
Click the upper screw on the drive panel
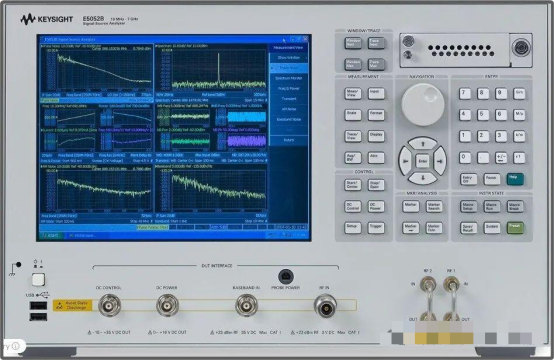[408, 40]
